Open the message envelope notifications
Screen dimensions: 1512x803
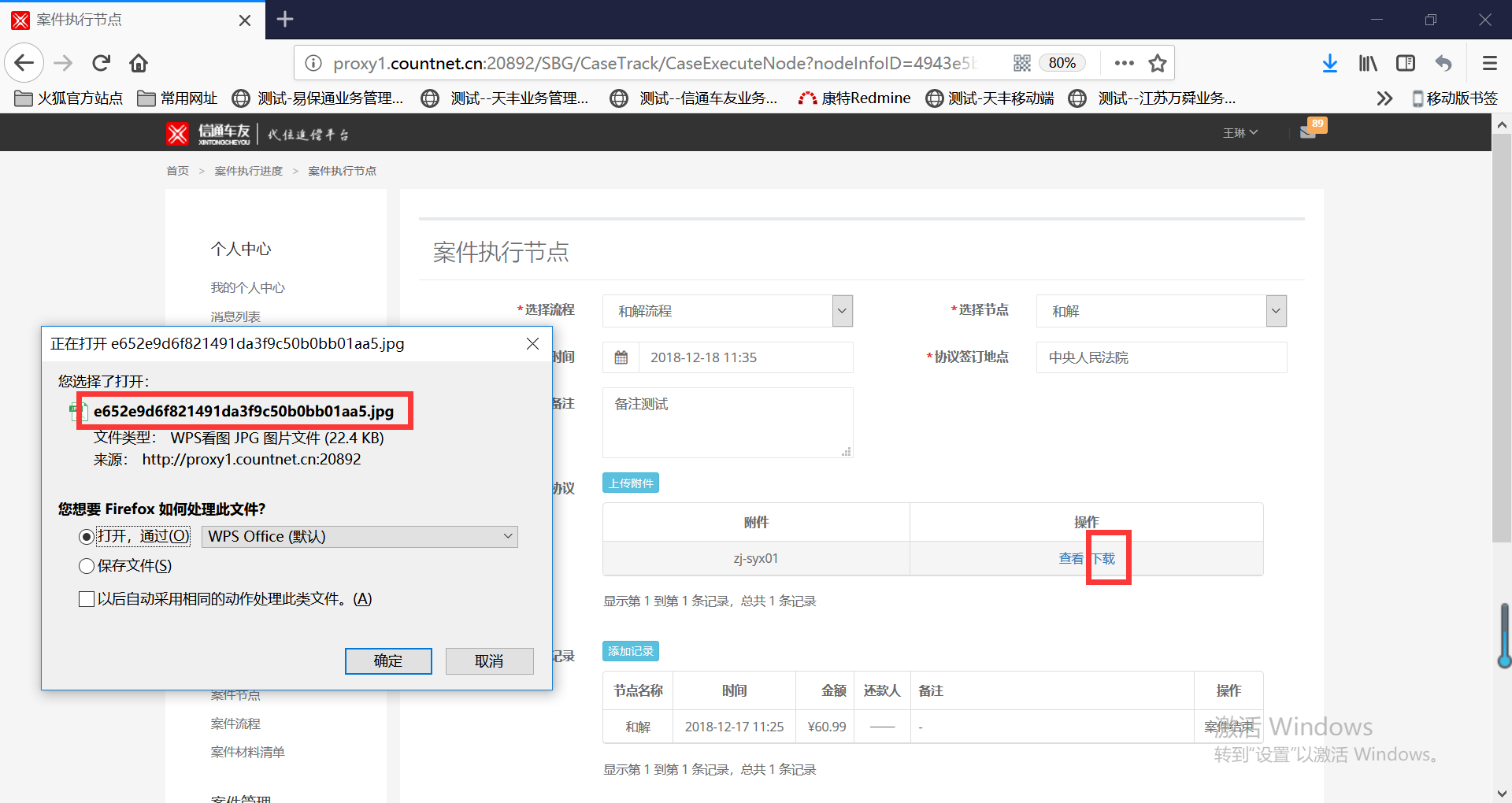(1308, 132)
